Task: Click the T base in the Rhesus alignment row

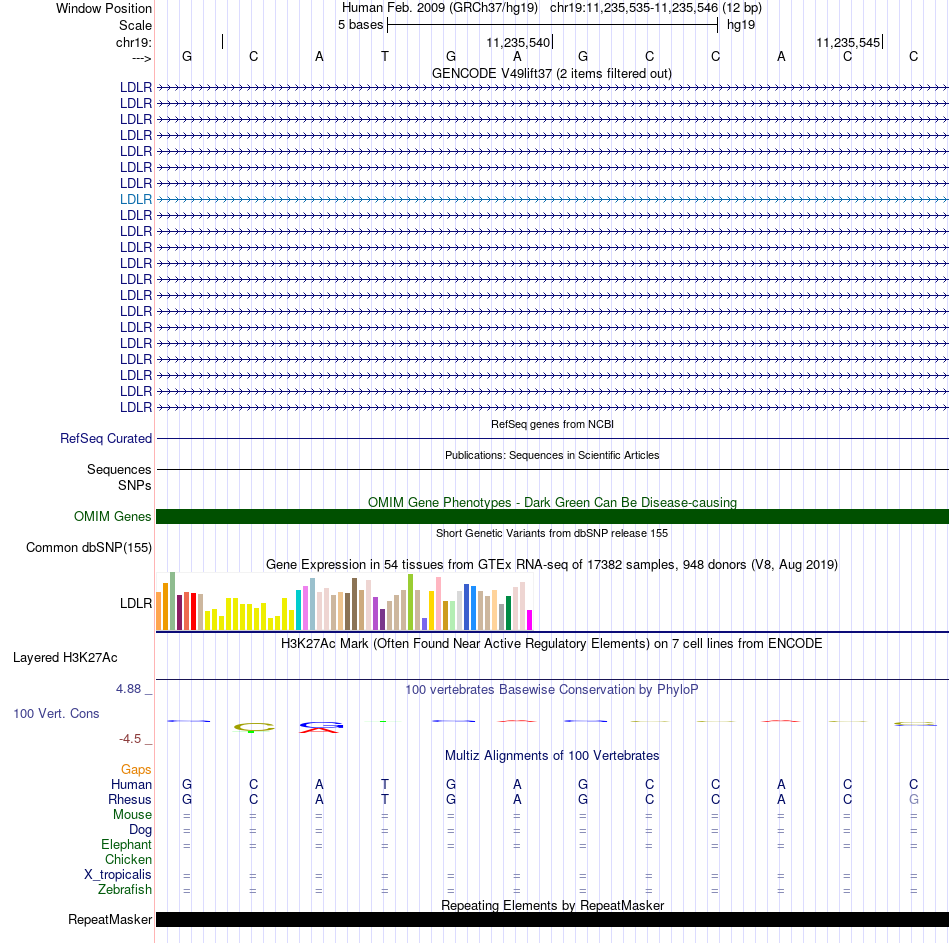Action: (x=385, y=799)
